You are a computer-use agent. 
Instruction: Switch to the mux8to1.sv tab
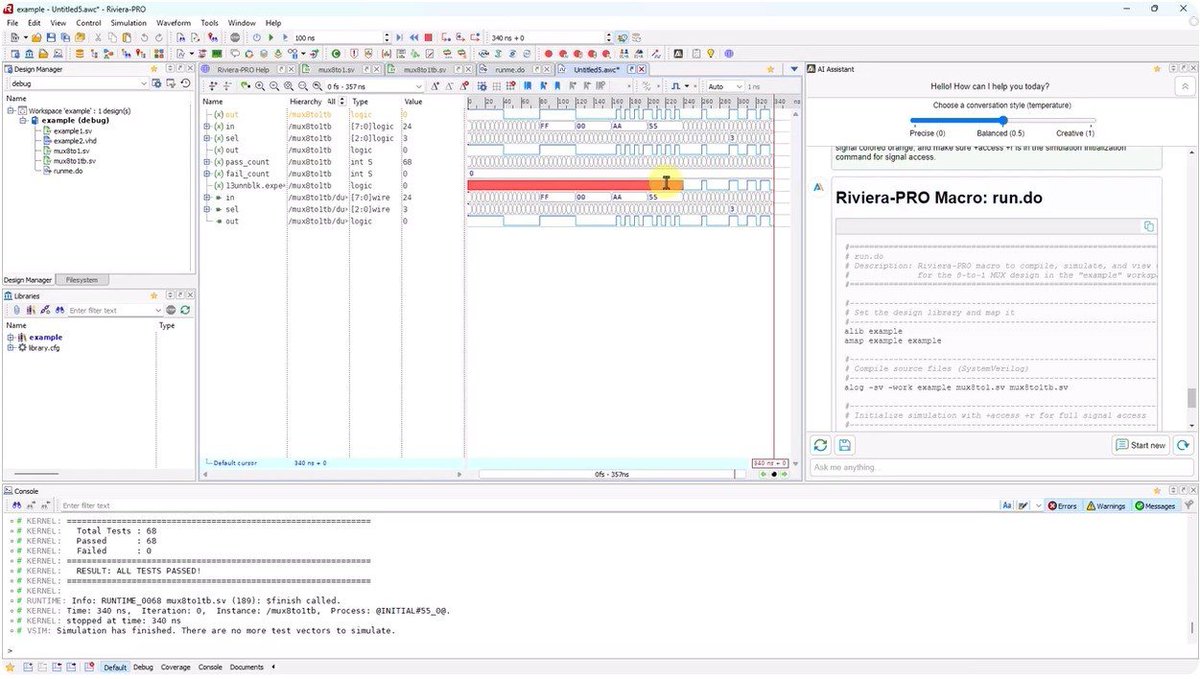(x=338, y=70)
